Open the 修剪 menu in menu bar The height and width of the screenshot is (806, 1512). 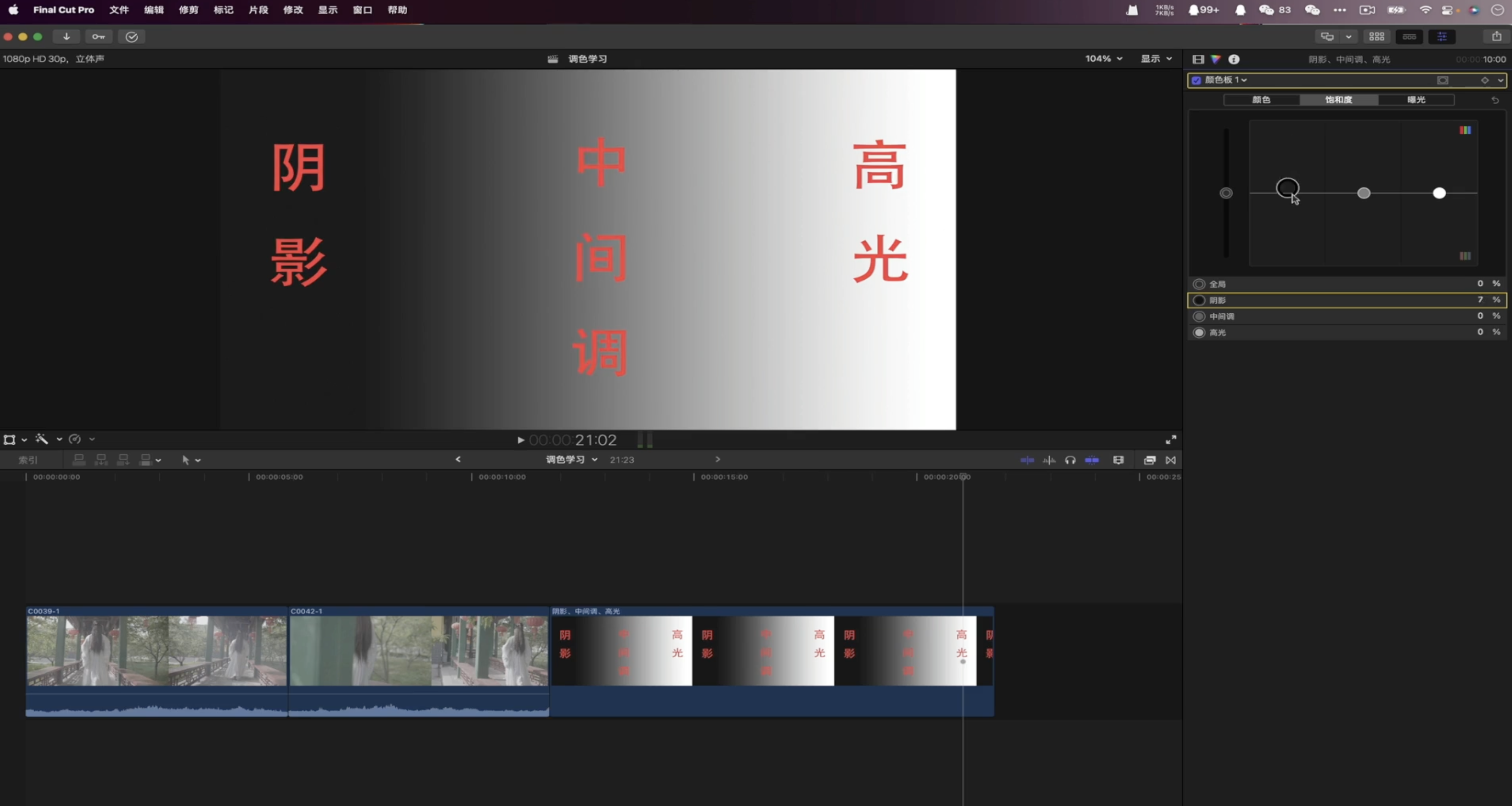pos(189,10)
